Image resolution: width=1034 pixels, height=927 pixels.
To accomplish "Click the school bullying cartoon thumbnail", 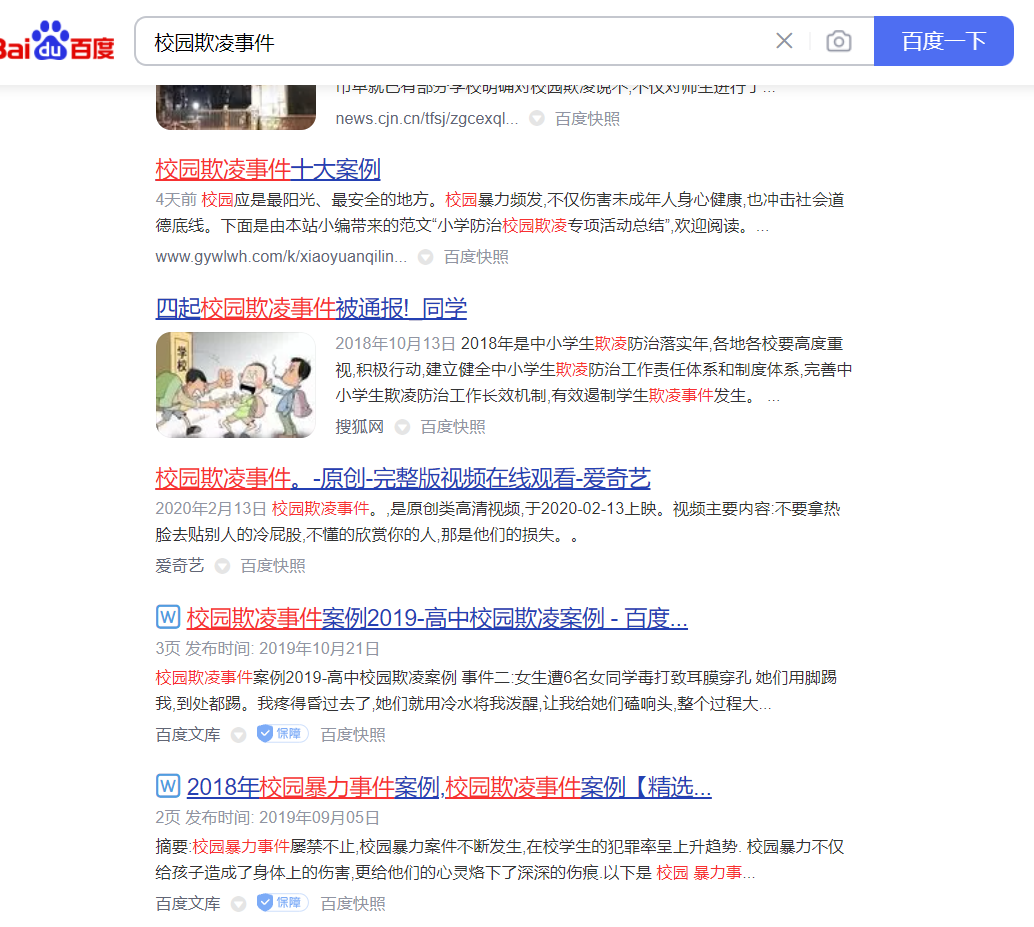I will pyautogui.click(x=235, y=384).
